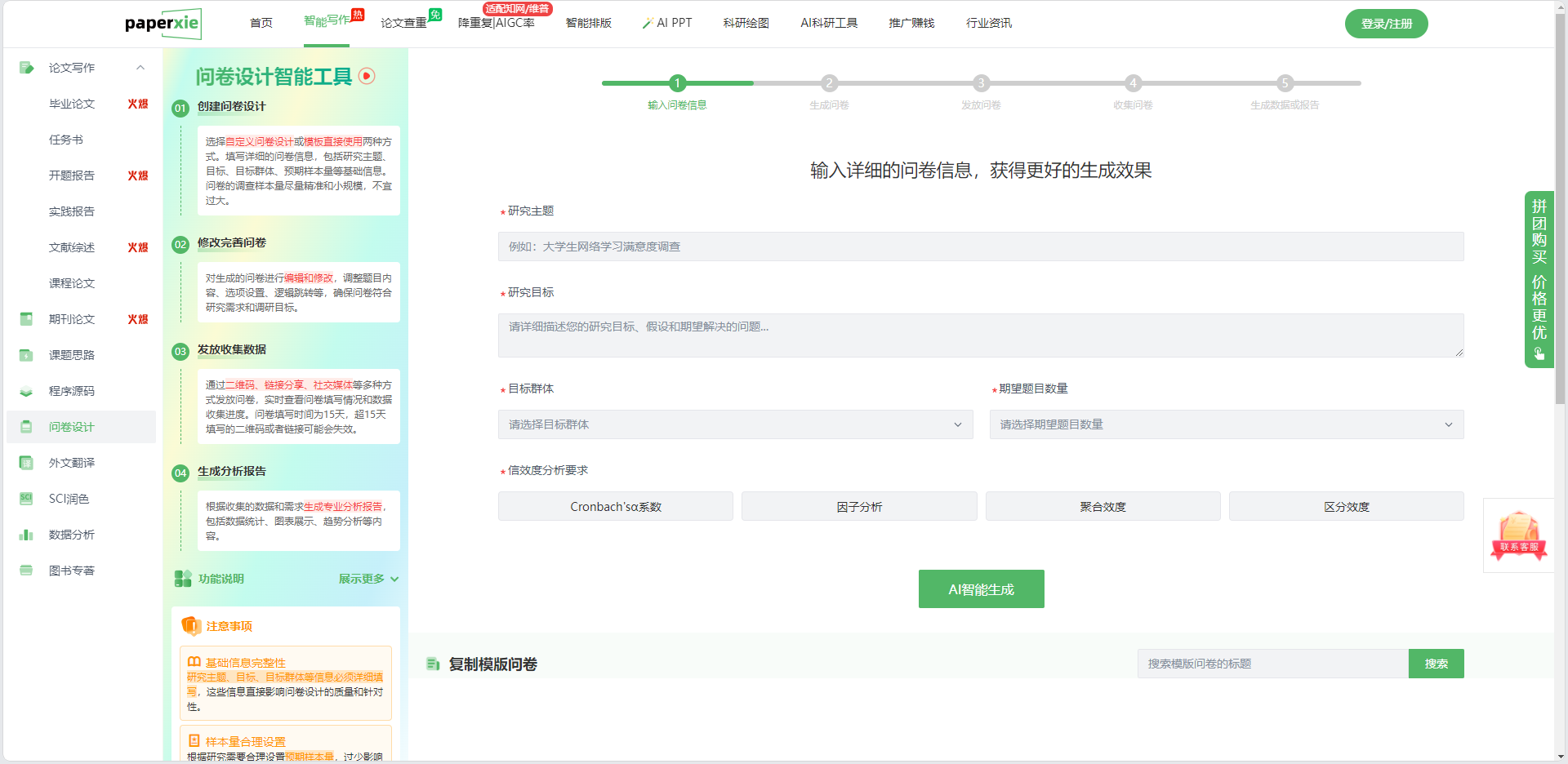Collapse the 论文写作 sidebar section
This screenshot has width=1568, height=764.
point(140,68)
